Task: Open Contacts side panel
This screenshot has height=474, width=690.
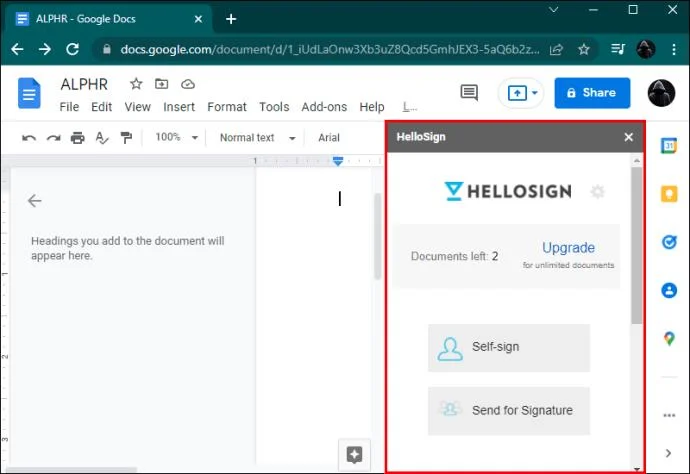Action: (669, 290)
